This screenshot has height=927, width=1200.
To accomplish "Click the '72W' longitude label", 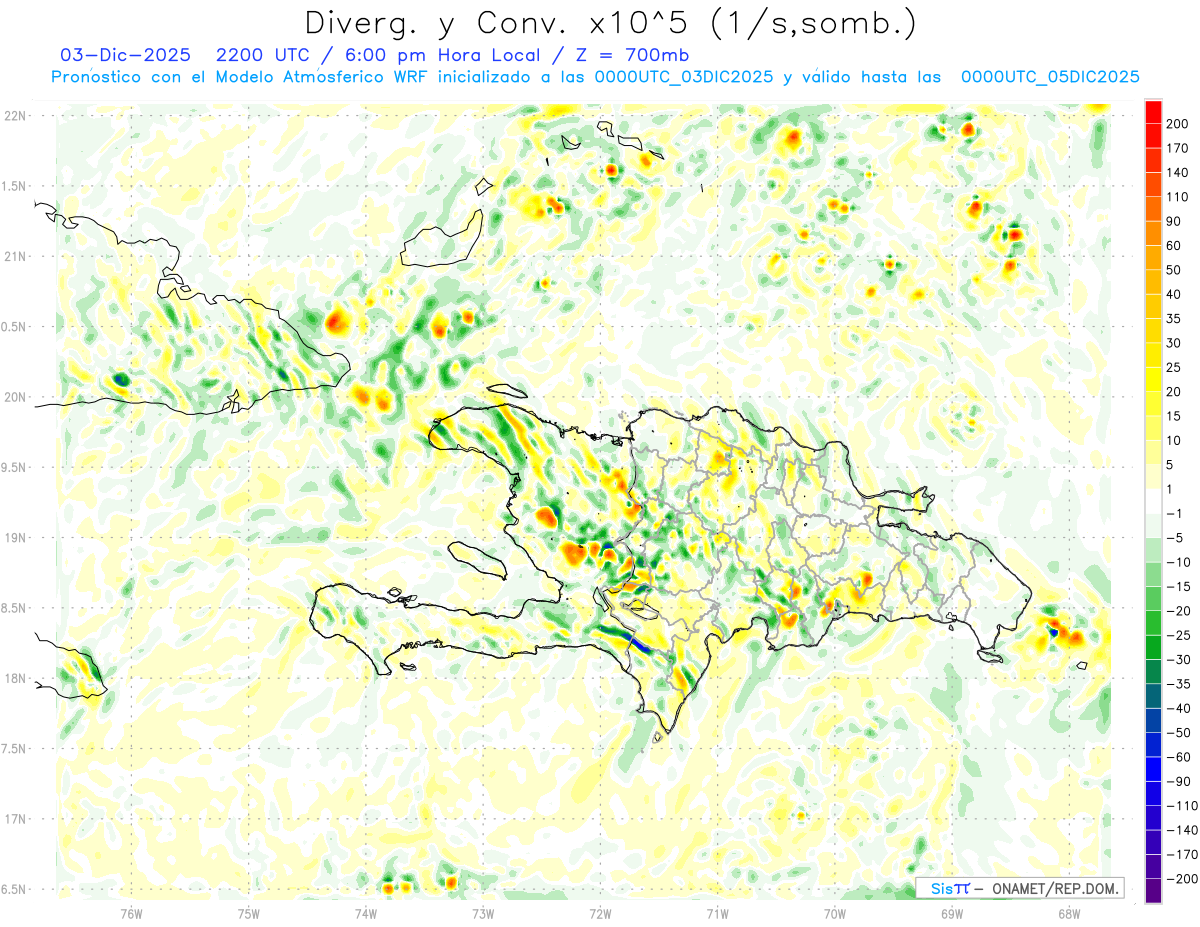I will pyautogui.click(x=600, y=913).
